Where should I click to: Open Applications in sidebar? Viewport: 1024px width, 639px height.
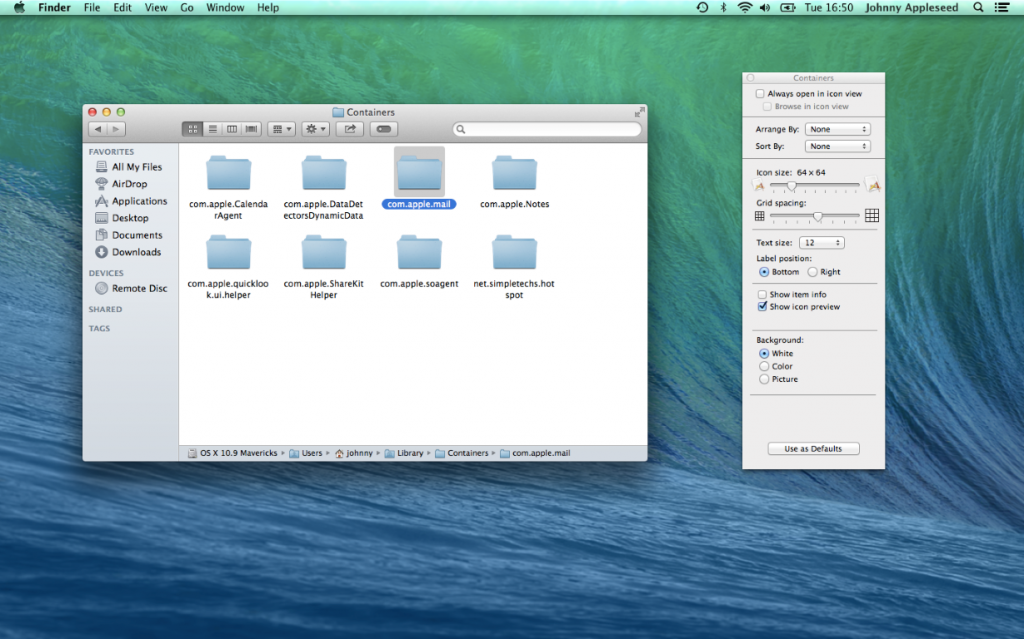131,201
